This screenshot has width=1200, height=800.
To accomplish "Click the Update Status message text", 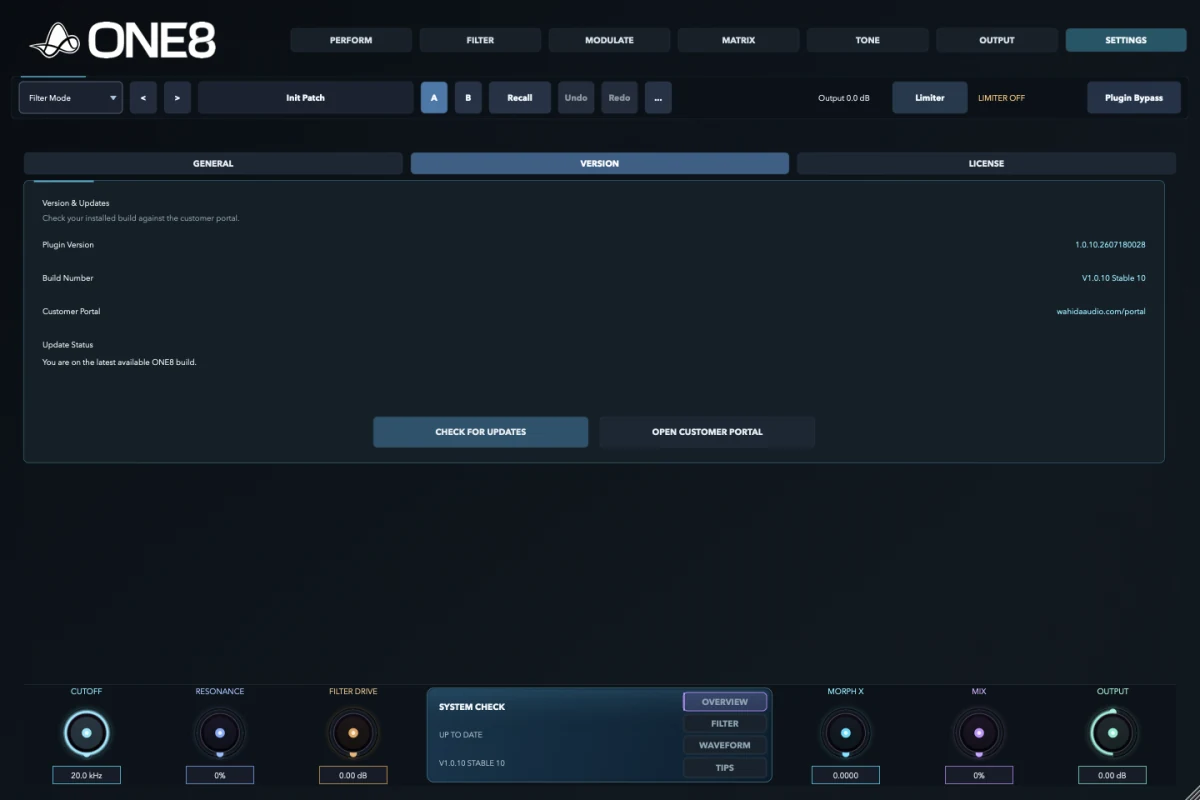I will tap(119, 362).
